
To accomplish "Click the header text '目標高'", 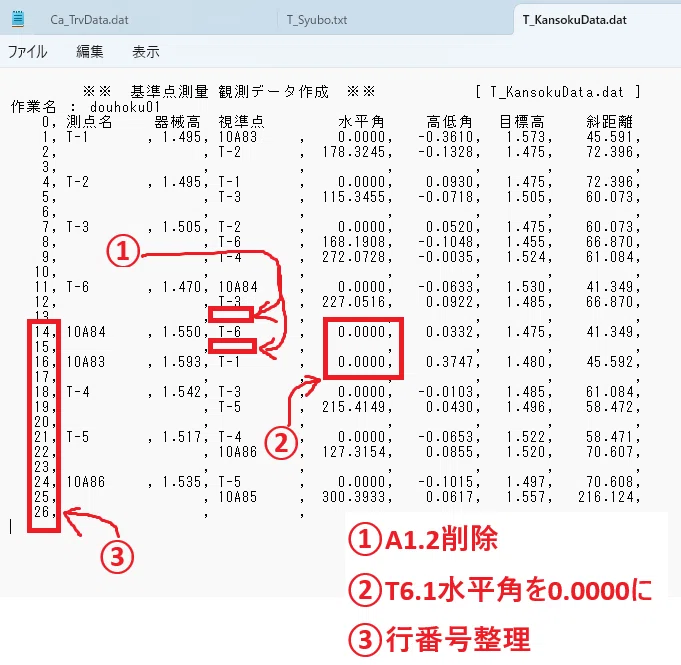I will (x=521, y=122).
